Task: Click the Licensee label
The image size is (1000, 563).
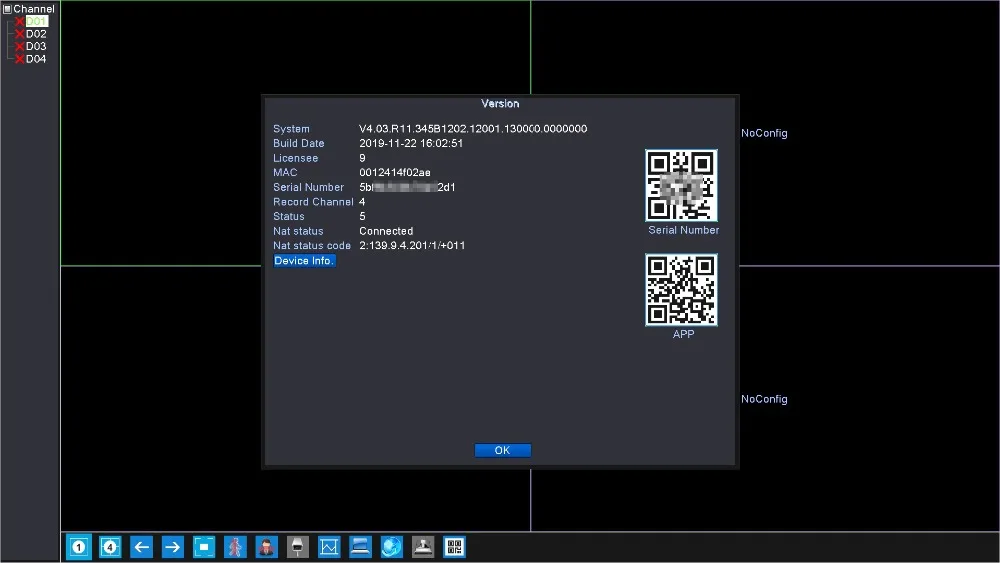Action: [295, 158]
